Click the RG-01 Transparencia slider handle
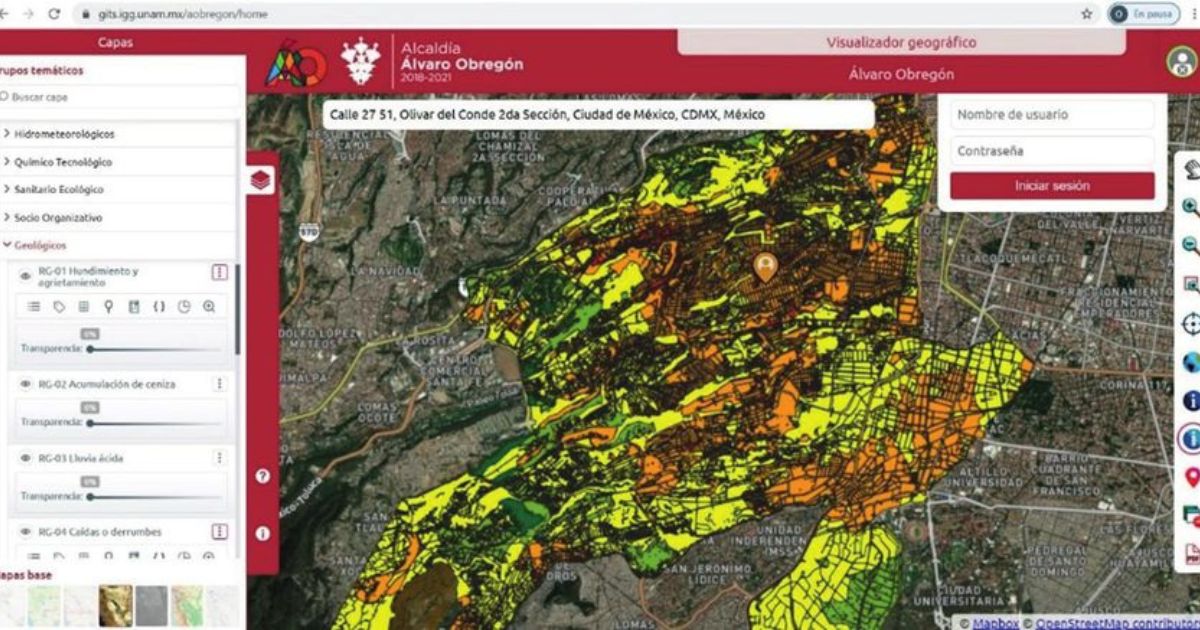The height and width of the screenshot is (630, 1200). [x=91, y=350]
